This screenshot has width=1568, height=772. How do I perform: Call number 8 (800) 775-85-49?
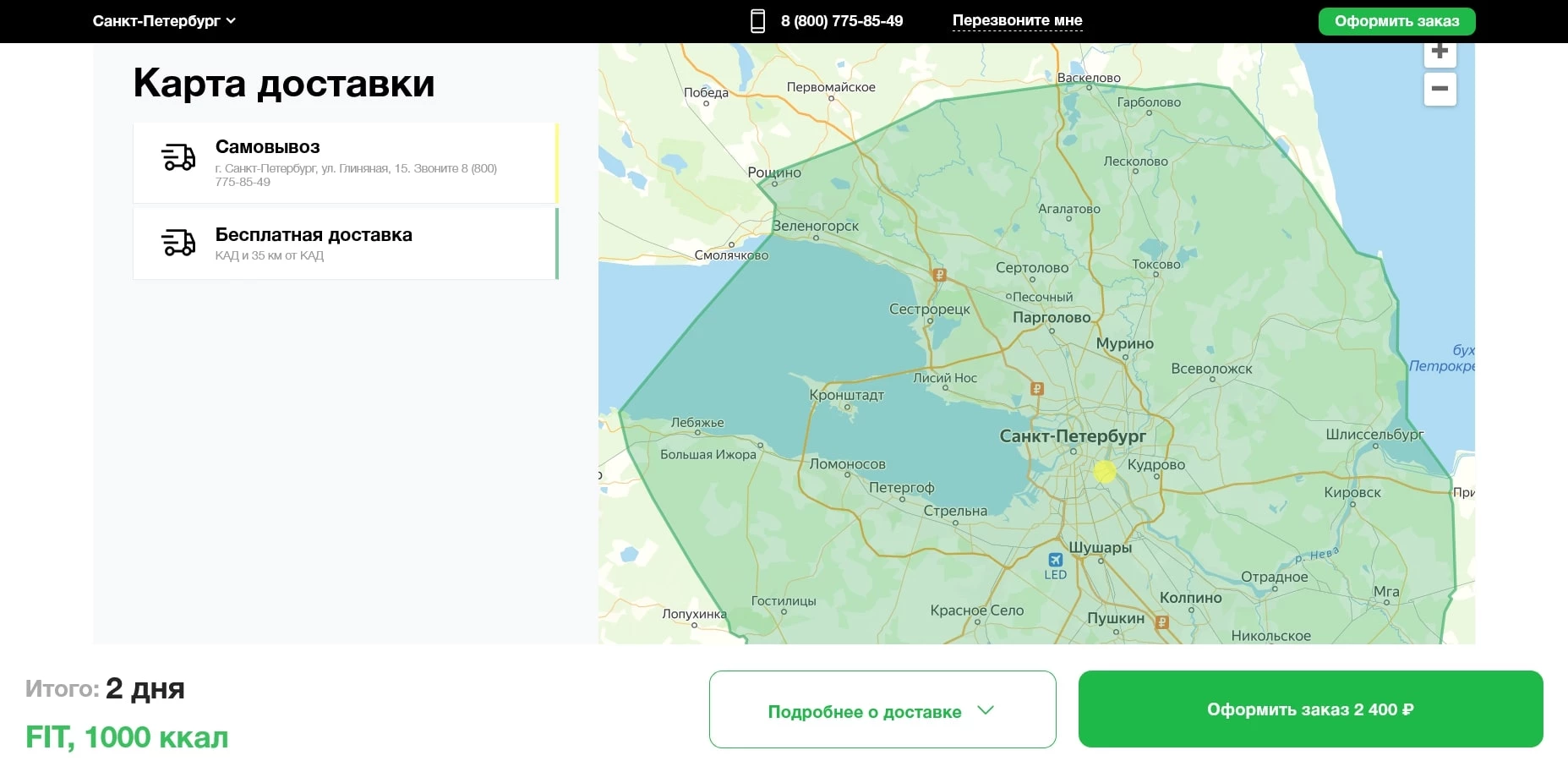coord(842,20)
